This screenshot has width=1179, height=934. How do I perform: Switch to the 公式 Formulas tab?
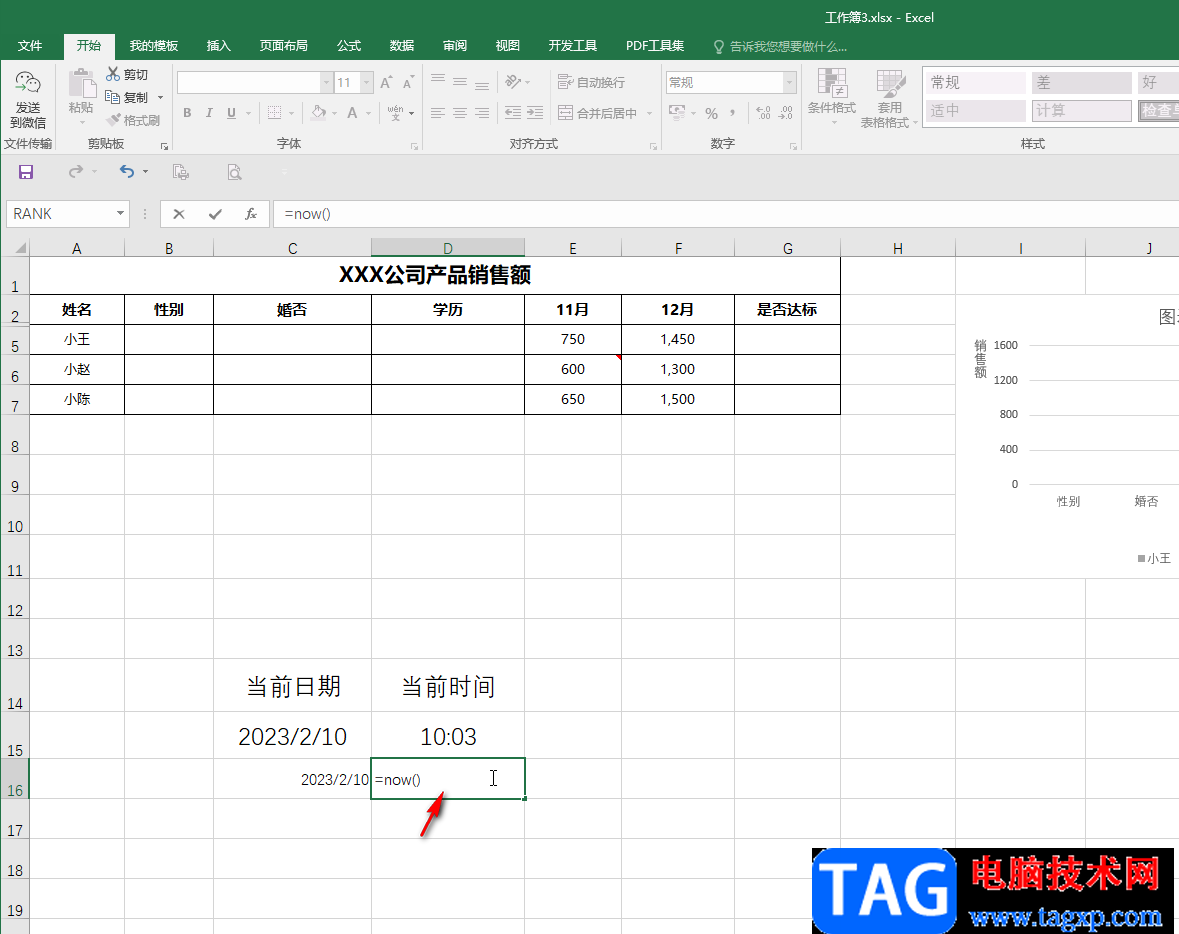[x=349, y=46]
